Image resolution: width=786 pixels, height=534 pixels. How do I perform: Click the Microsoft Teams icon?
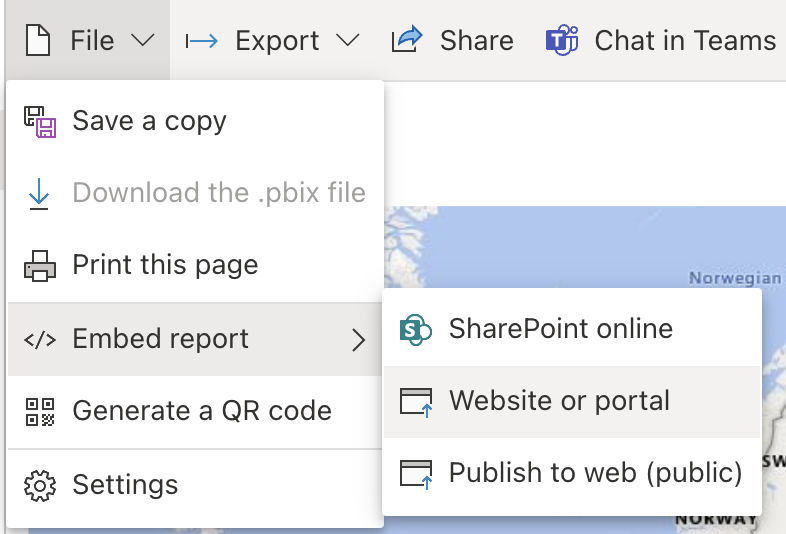[x=562, y=40]
